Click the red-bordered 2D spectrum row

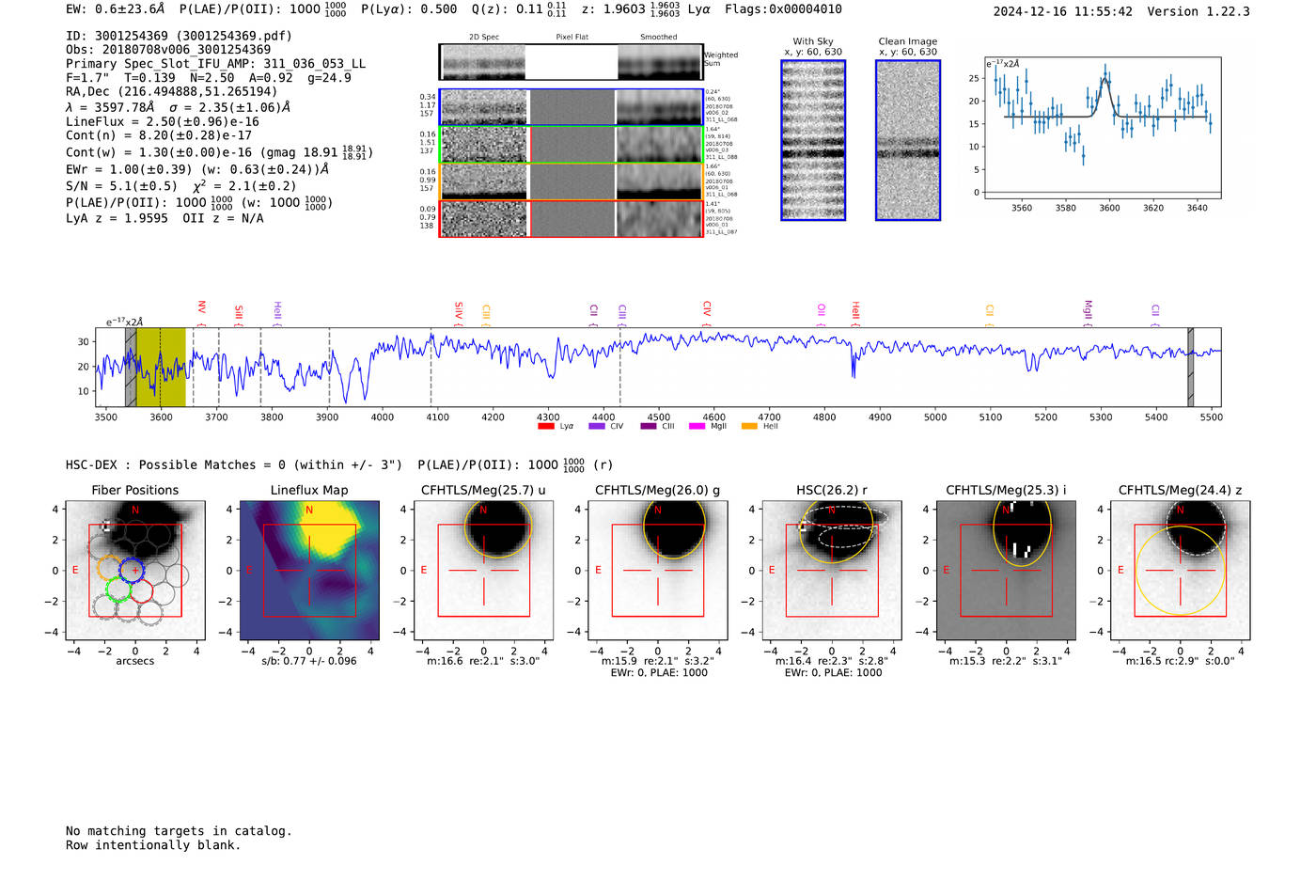pos(572,218)
